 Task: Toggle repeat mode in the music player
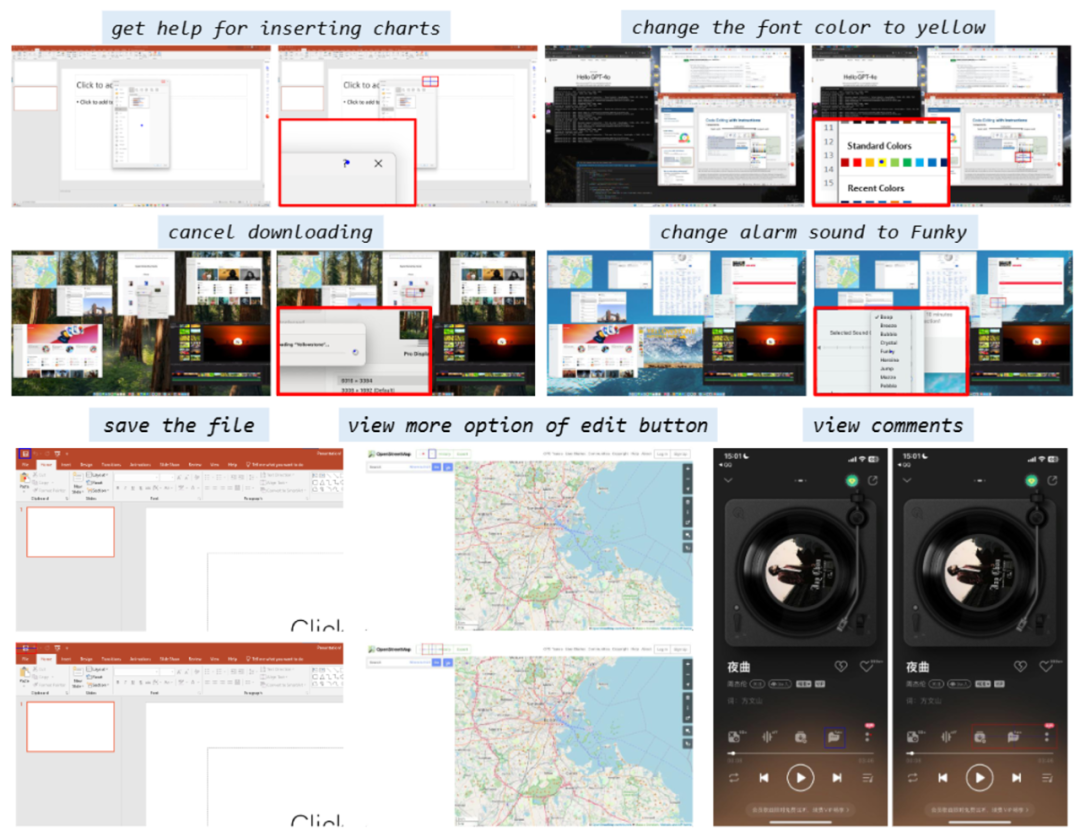click(x=734, y=776)
